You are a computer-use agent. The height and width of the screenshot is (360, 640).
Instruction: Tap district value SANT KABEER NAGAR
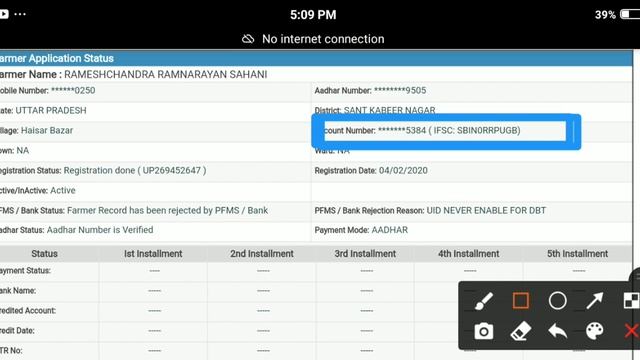(x=389, y=110)
